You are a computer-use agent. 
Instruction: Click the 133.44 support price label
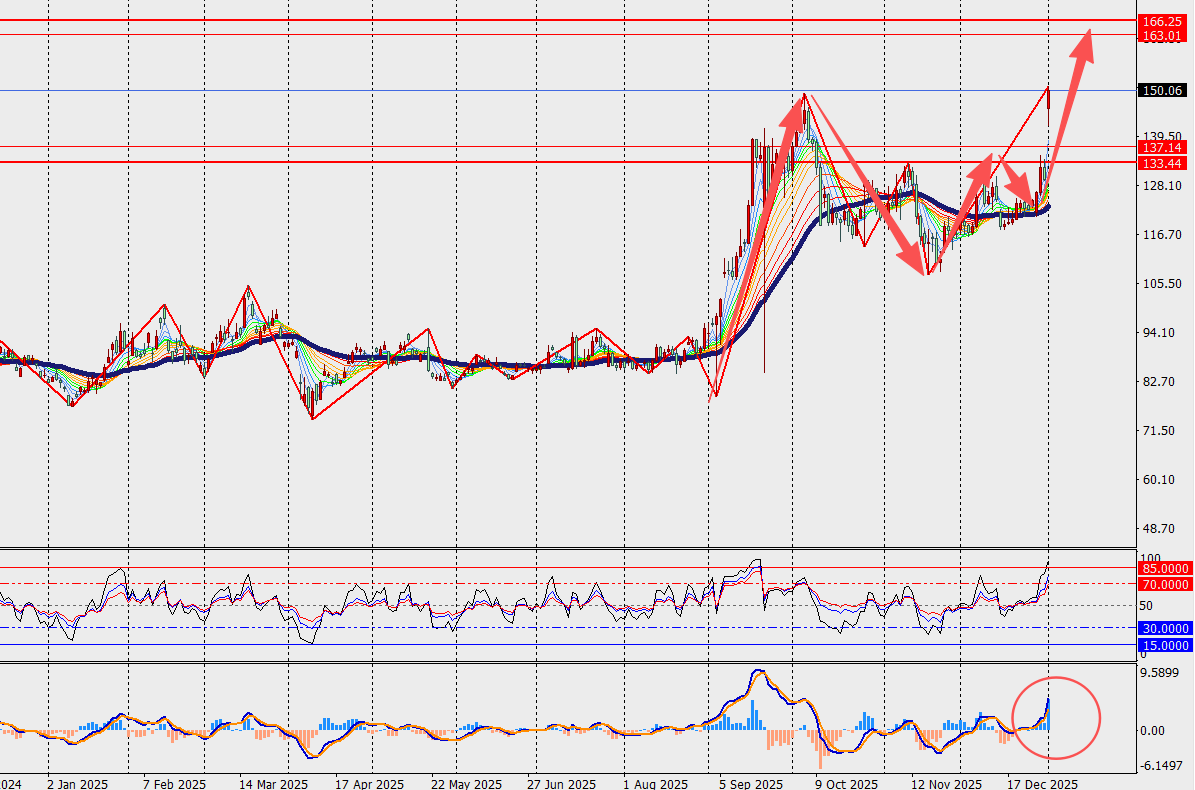1163,163
